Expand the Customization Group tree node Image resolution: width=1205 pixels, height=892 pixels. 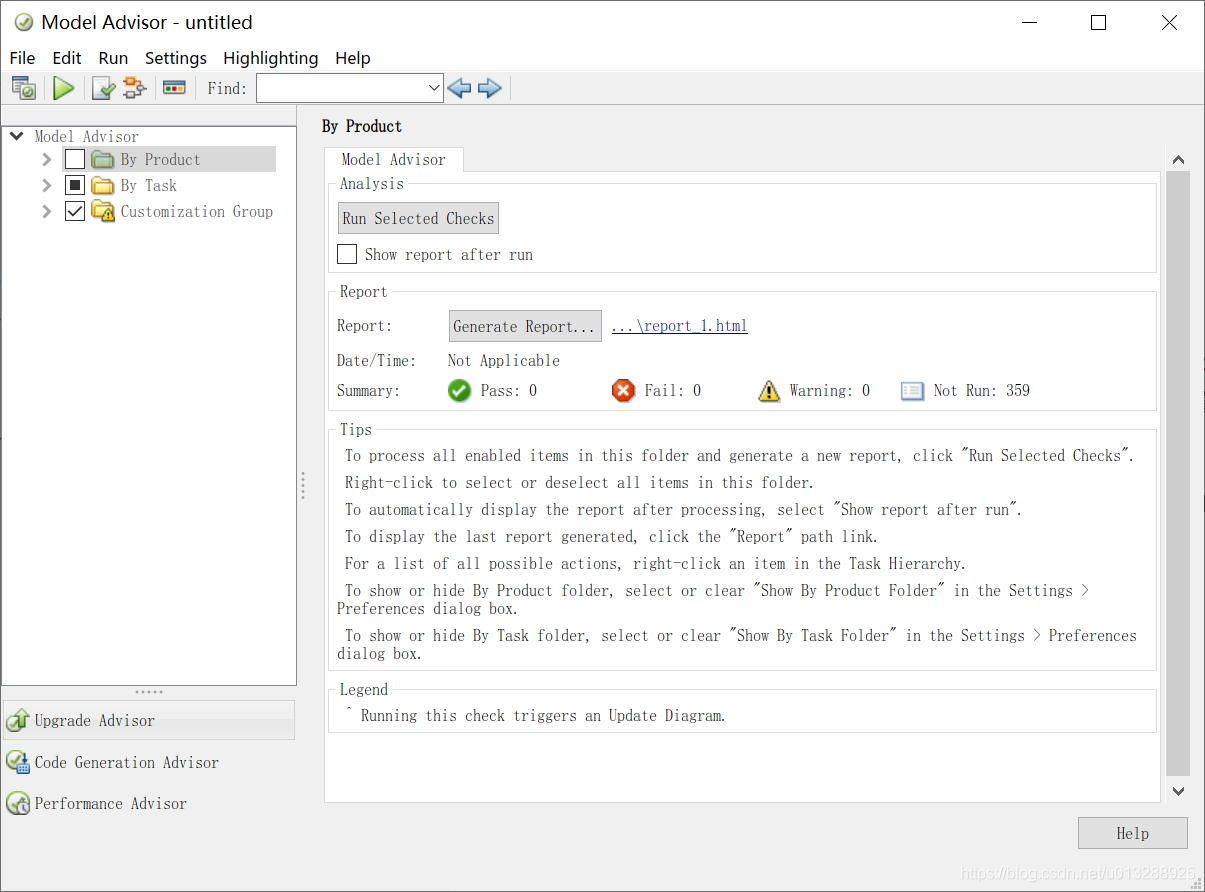pyautogui.click(x=46, y=211)
